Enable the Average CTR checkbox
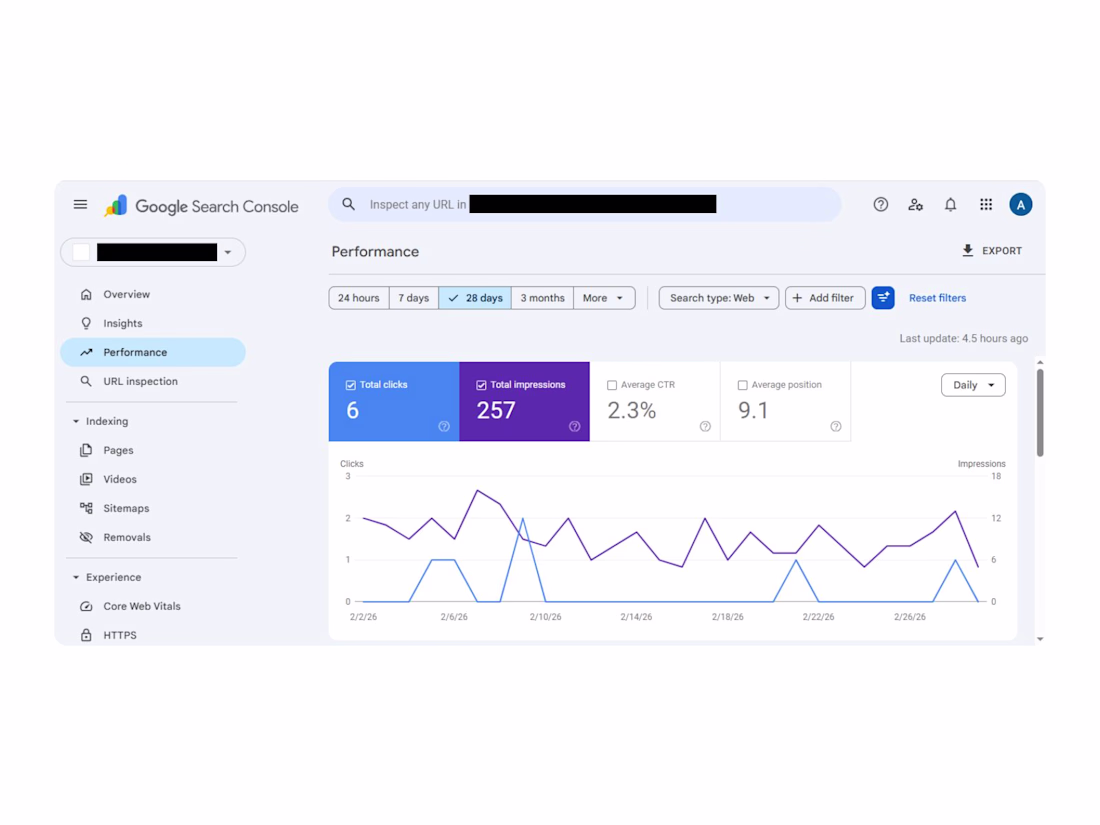The height and width of the screenshot is (825, 1100). [x=612, y=385]
